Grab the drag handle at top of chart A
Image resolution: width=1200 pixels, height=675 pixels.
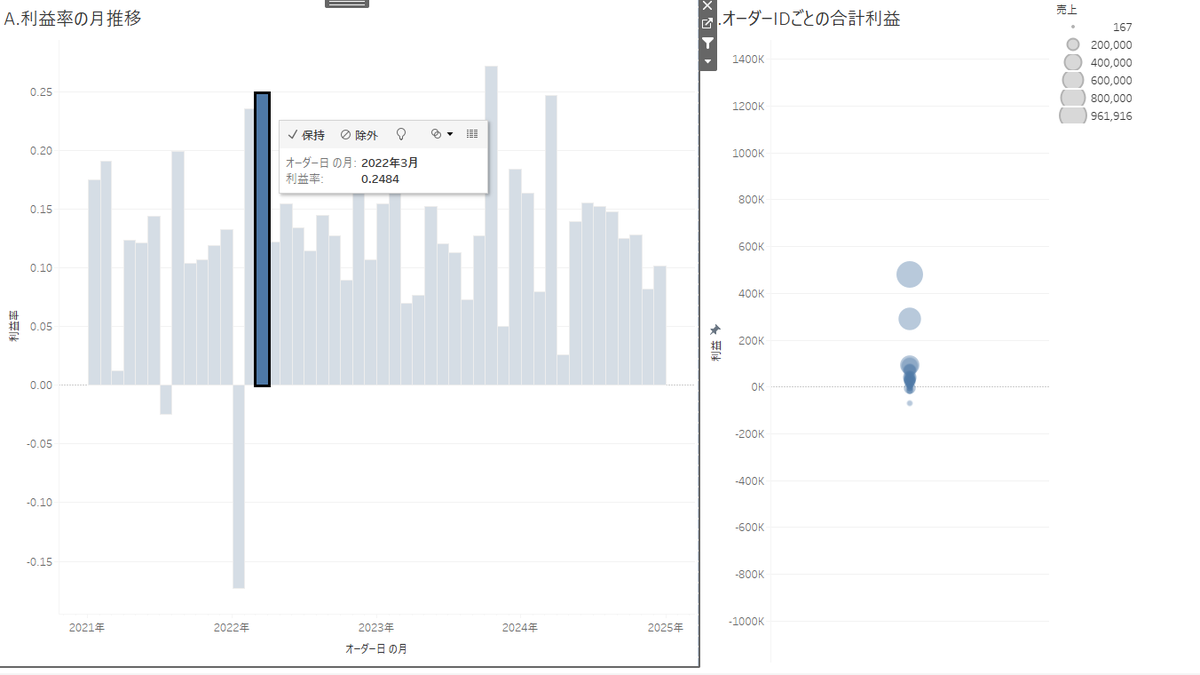(347, 4)
